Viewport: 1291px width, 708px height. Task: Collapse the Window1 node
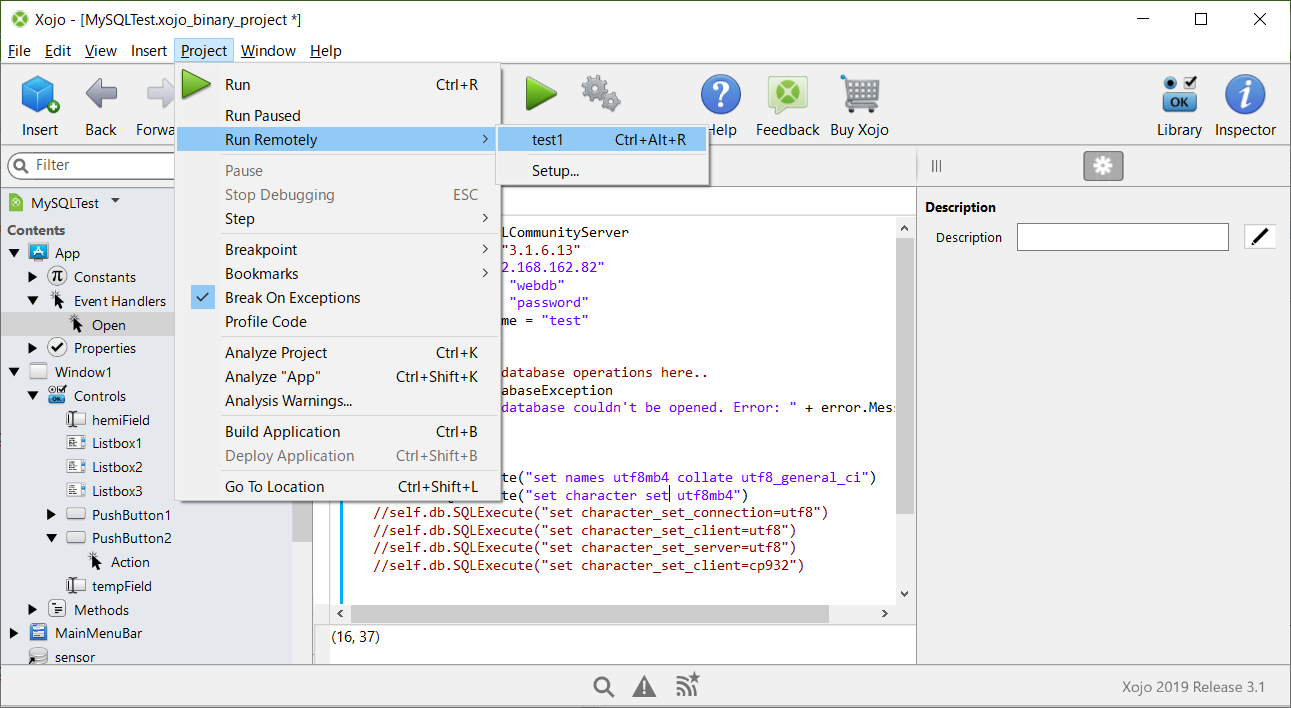point(14,372)
